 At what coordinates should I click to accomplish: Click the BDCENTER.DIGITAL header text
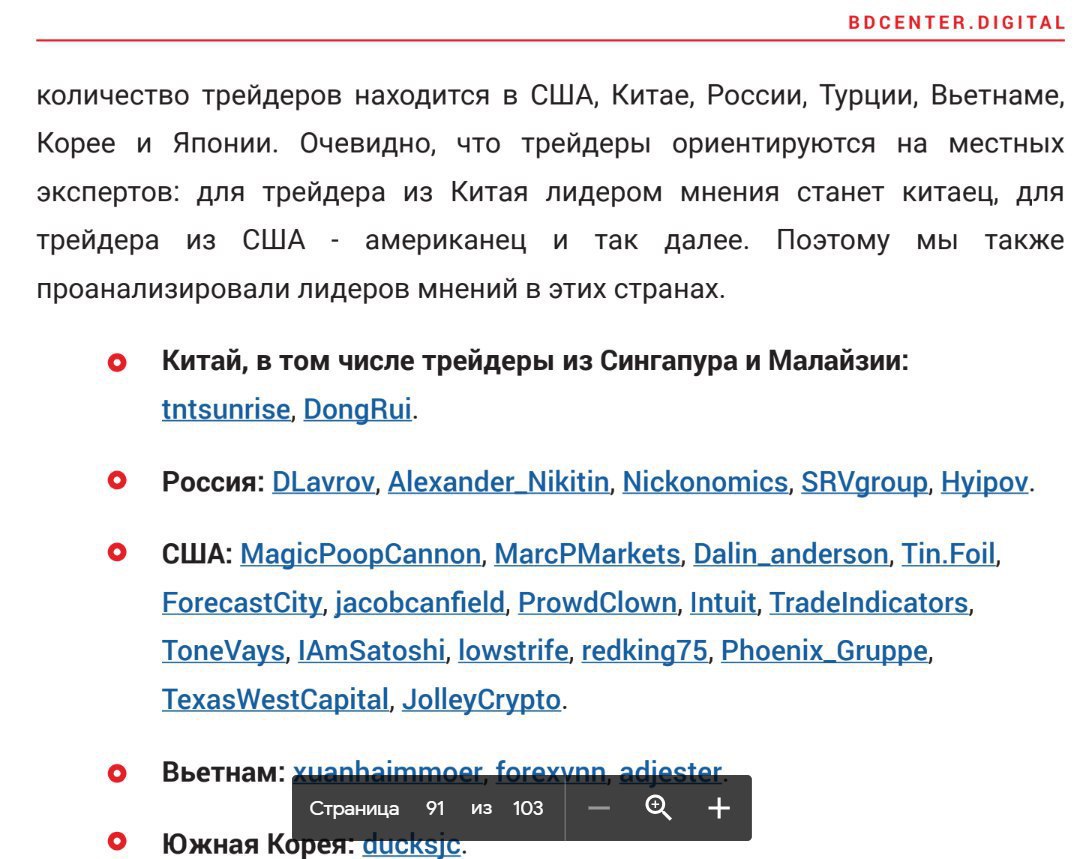tap(957, 23)
